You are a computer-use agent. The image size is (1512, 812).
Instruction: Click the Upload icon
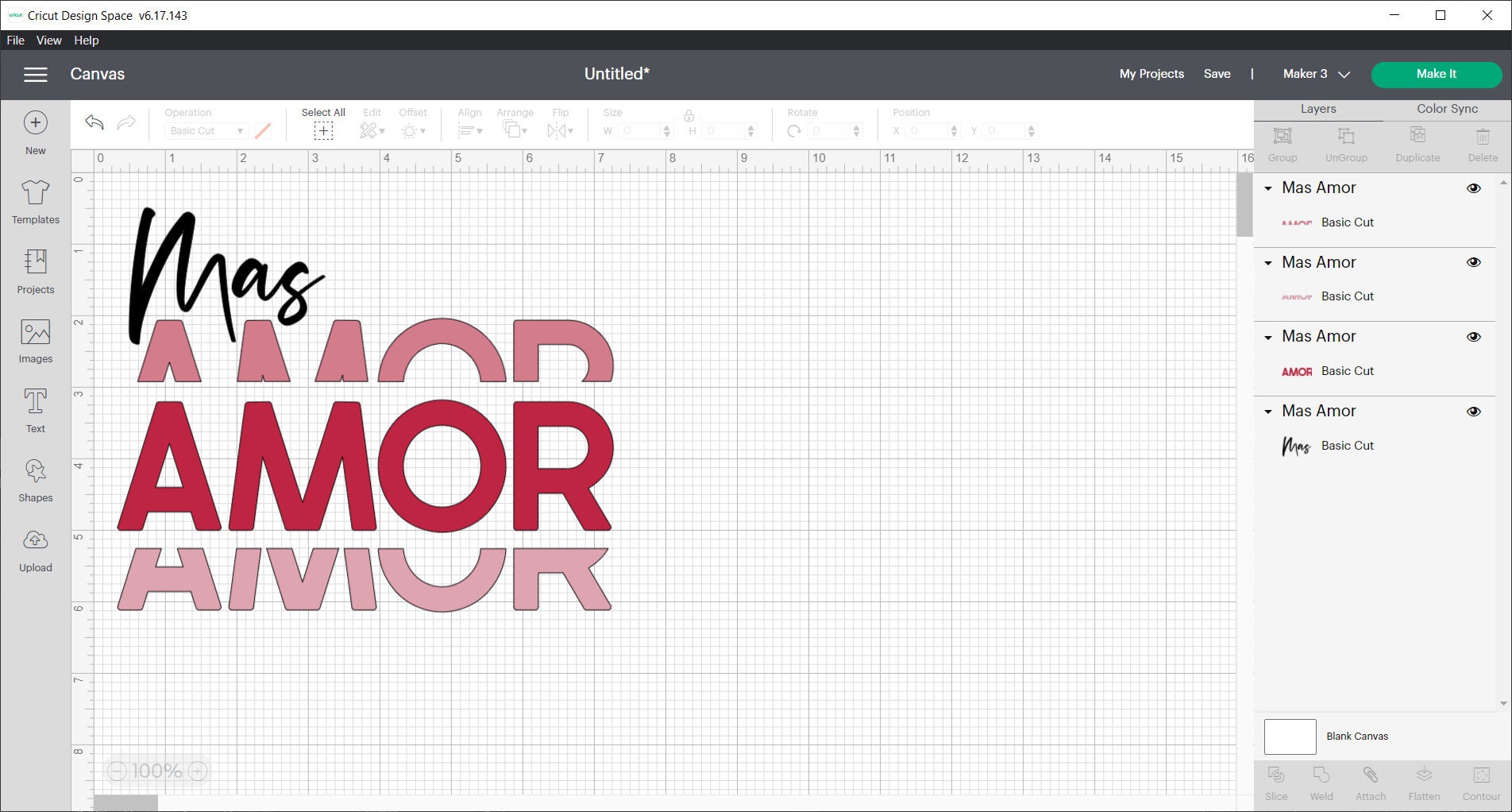tap(35, 547)
